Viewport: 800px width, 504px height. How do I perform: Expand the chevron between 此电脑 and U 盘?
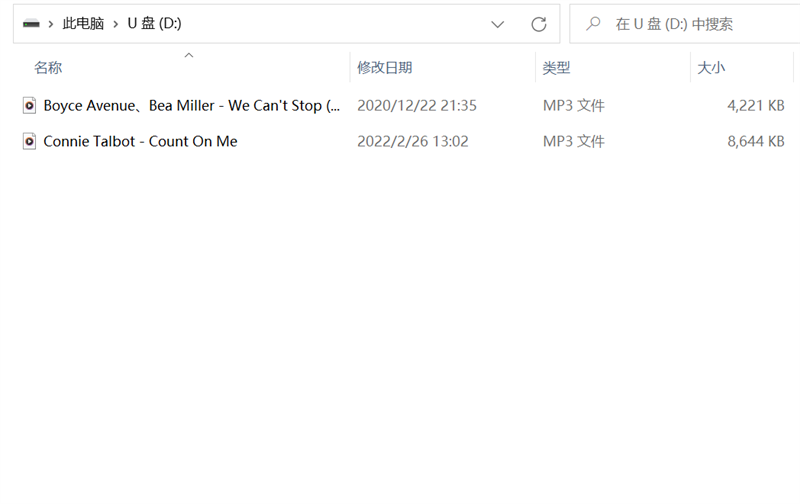click(116, 24)
